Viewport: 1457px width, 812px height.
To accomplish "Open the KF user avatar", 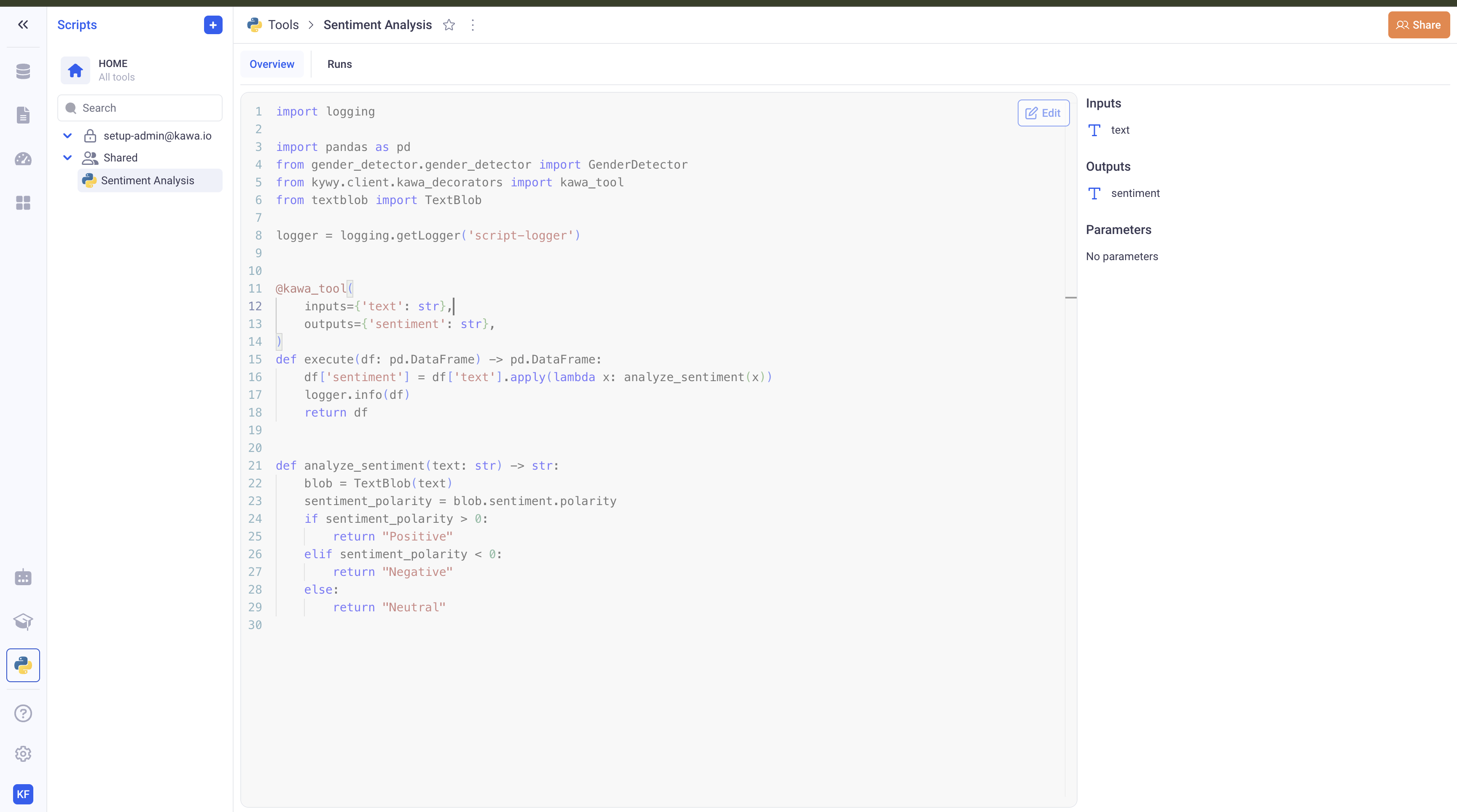I will [x=23, y=794].
